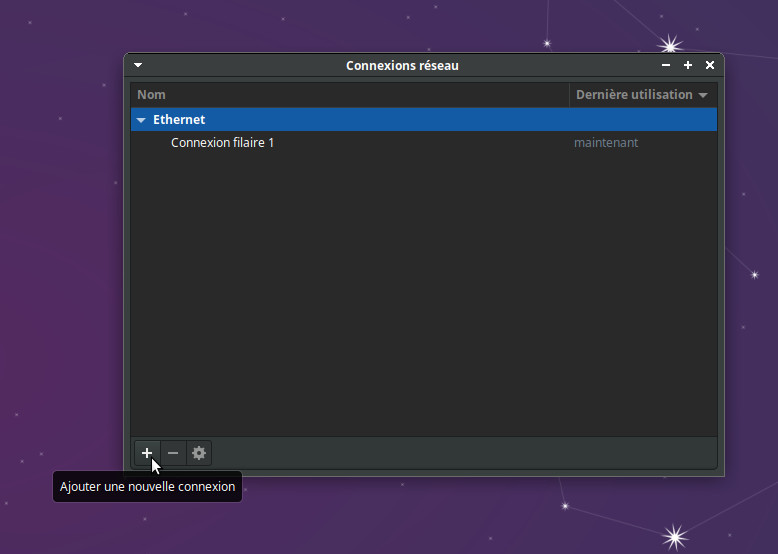Select the Connexion filaire 1 entry
778x554 pixels.
[x=222, y=143]
